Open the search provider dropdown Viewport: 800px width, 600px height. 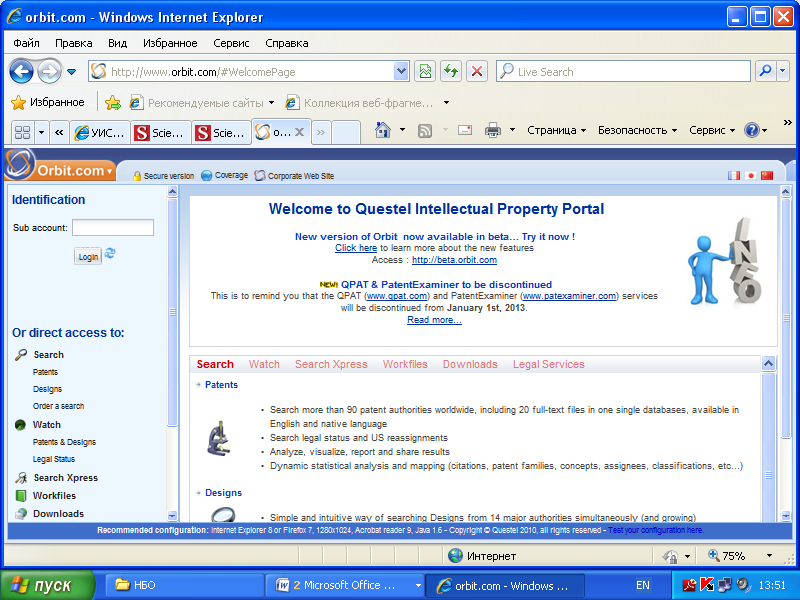tap(783, 71)
